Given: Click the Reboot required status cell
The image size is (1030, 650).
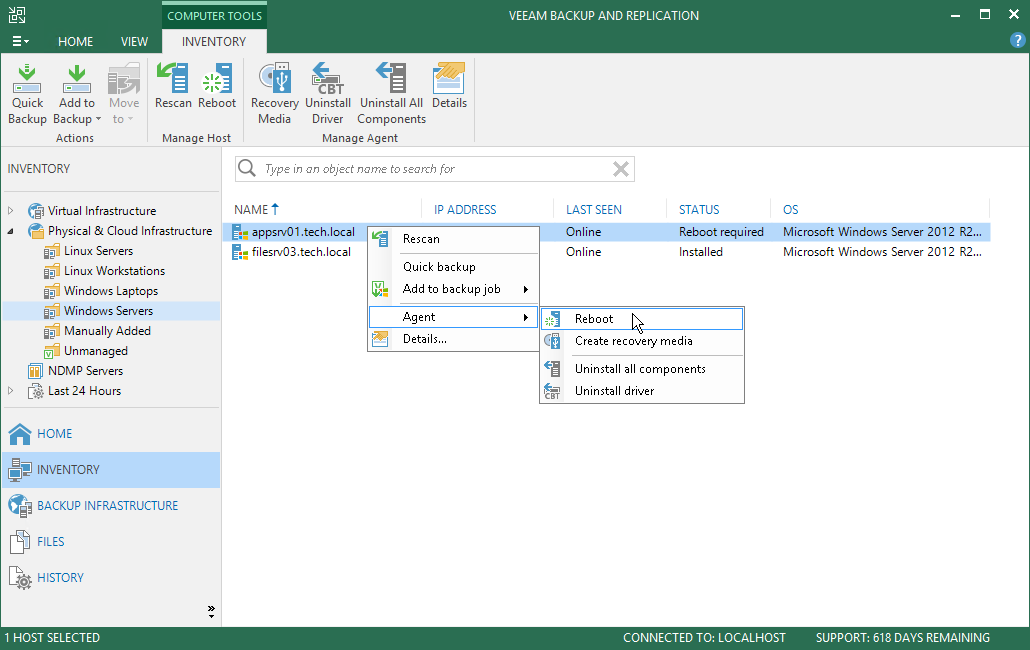Looking at the screenshot, I should (721, 232).
